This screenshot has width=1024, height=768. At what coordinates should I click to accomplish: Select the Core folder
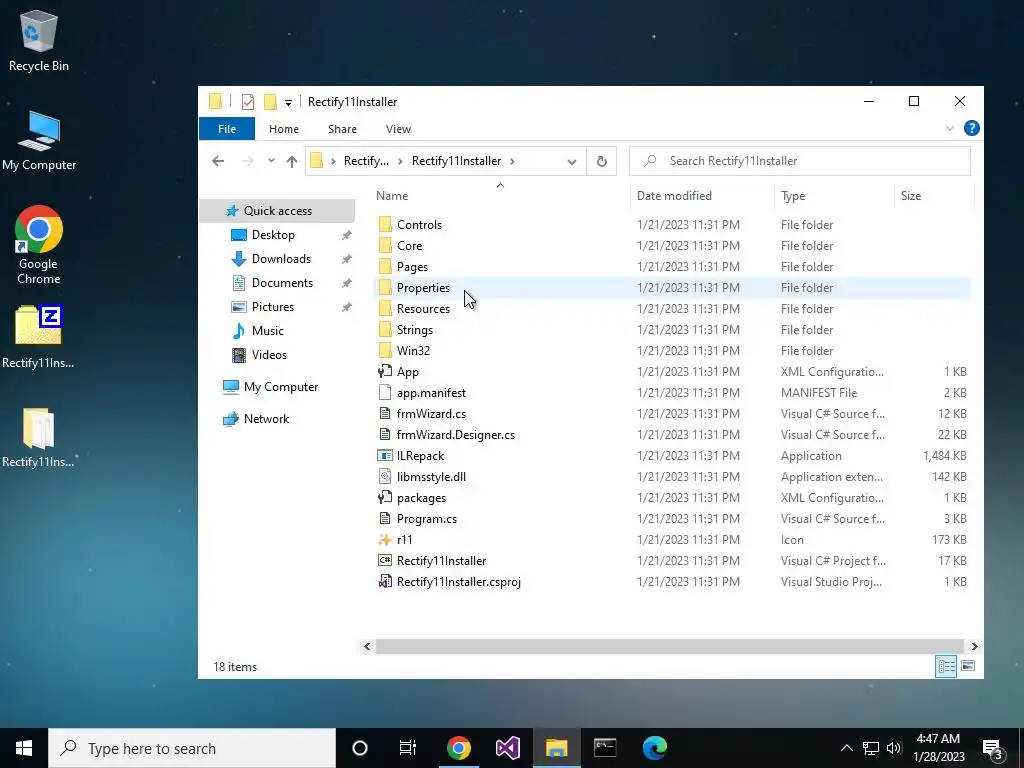[x=409, y=246]
